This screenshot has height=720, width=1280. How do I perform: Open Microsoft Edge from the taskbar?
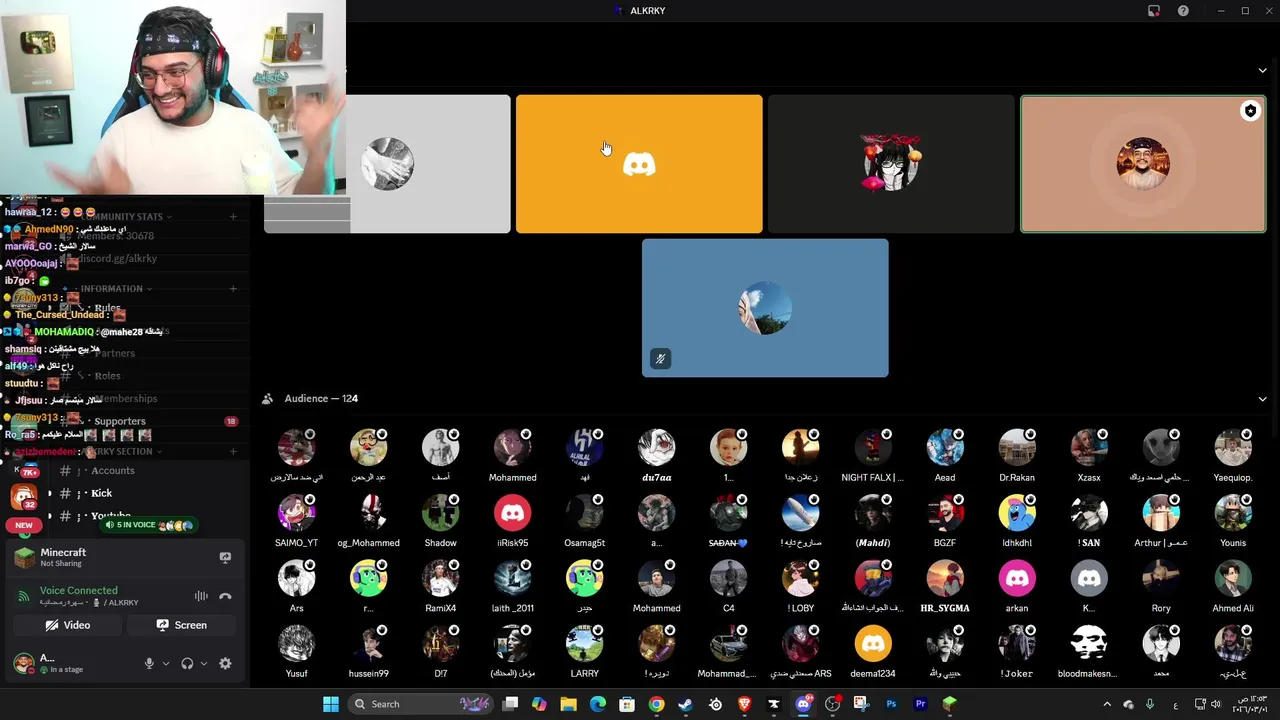pos(598,704)
